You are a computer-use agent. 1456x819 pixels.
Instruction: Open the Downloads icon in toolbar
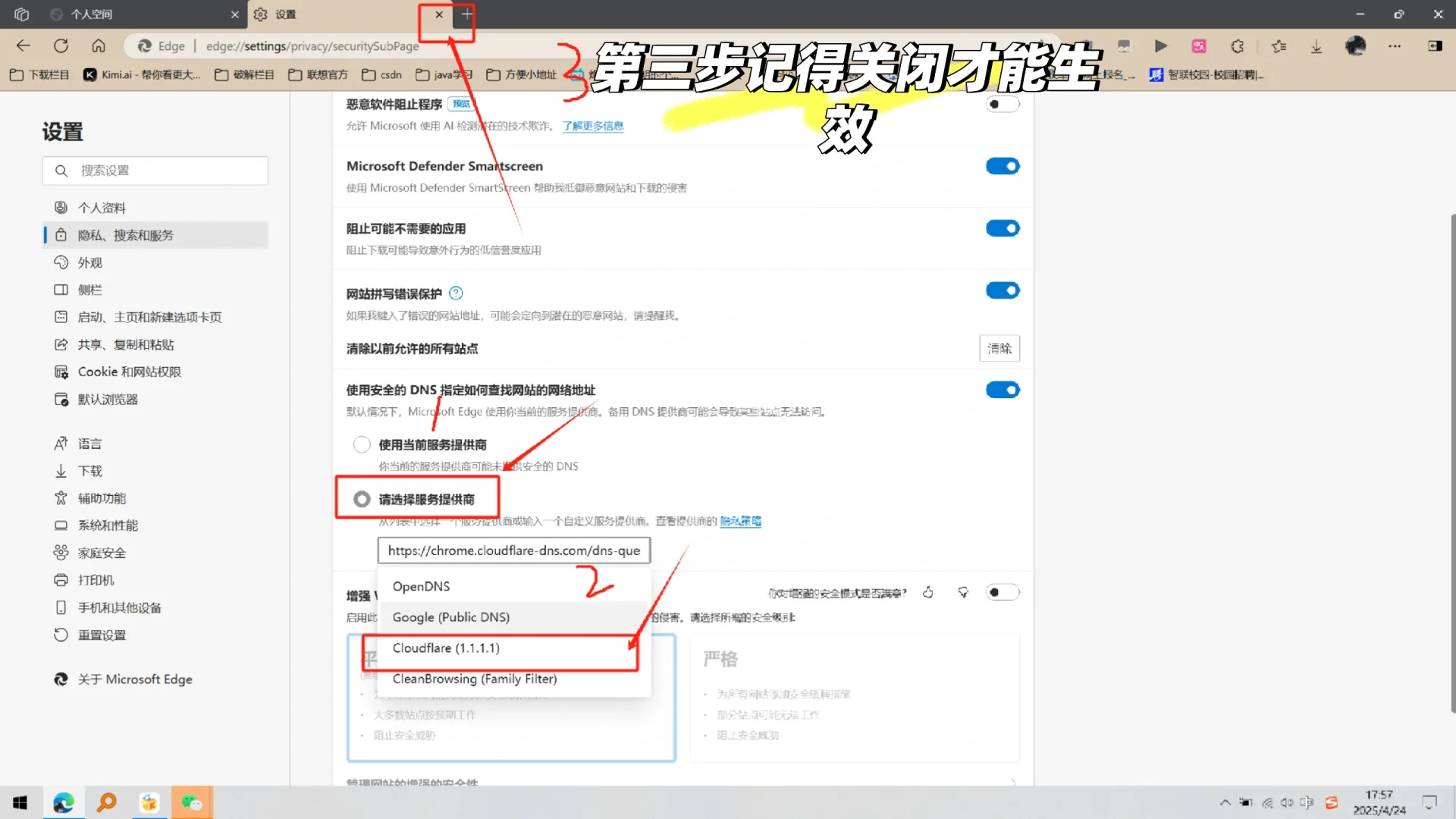coord(1316,46)
